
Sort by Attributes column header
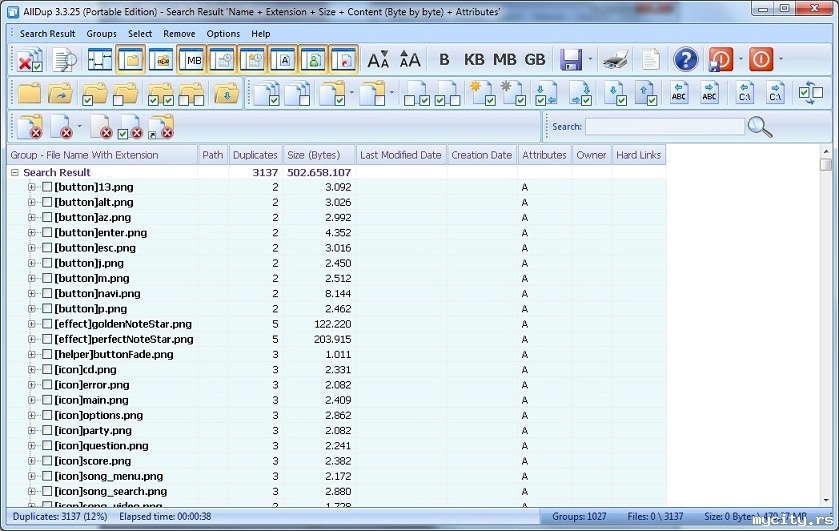[544, 155]
